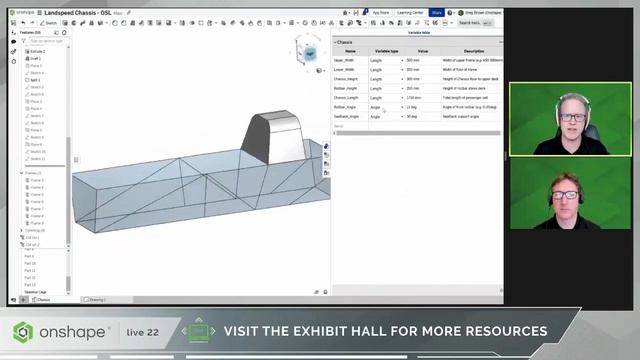Click the Search tools field
This screenshot has width=640, height=360.
(x=476, y=23)
